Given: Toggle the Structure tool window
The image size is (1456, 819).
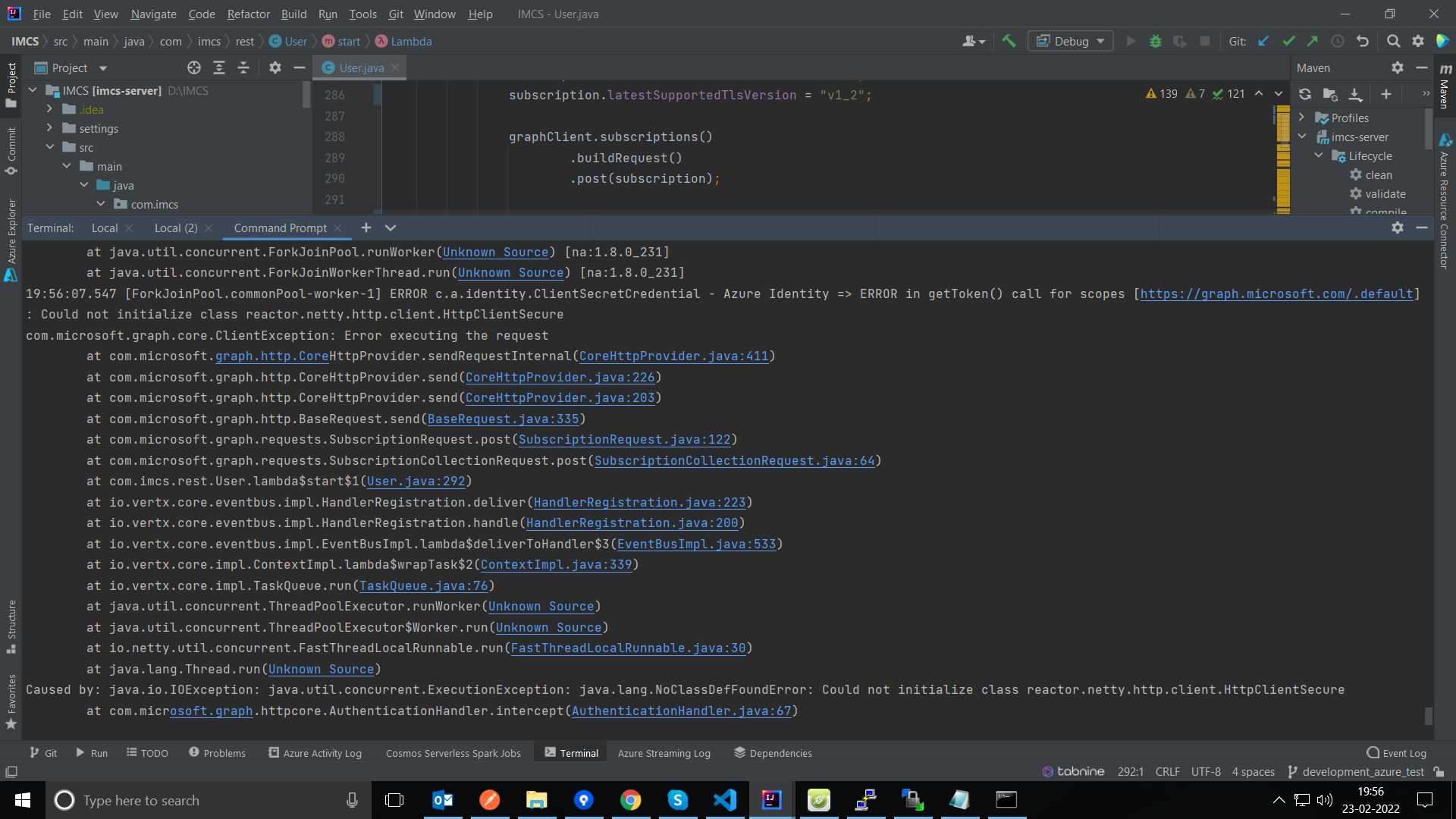Looking at the screenshot, I should [11, 626].
